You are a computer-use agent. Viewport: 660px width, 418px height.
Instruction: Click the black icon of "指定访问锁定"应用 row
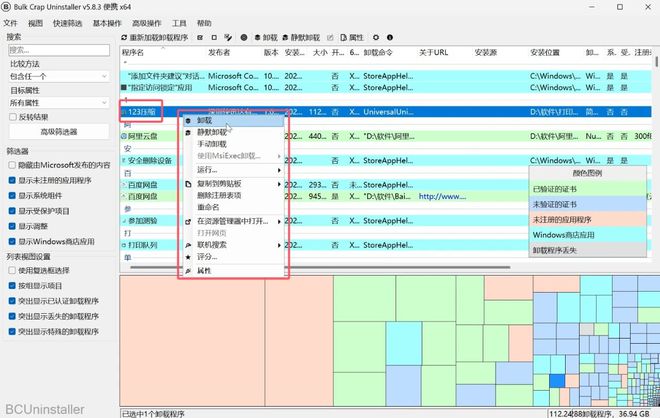tap(124, 88)
